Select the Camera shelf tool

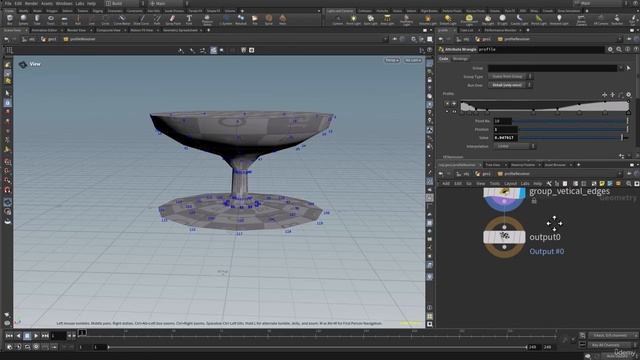point(338,19)
